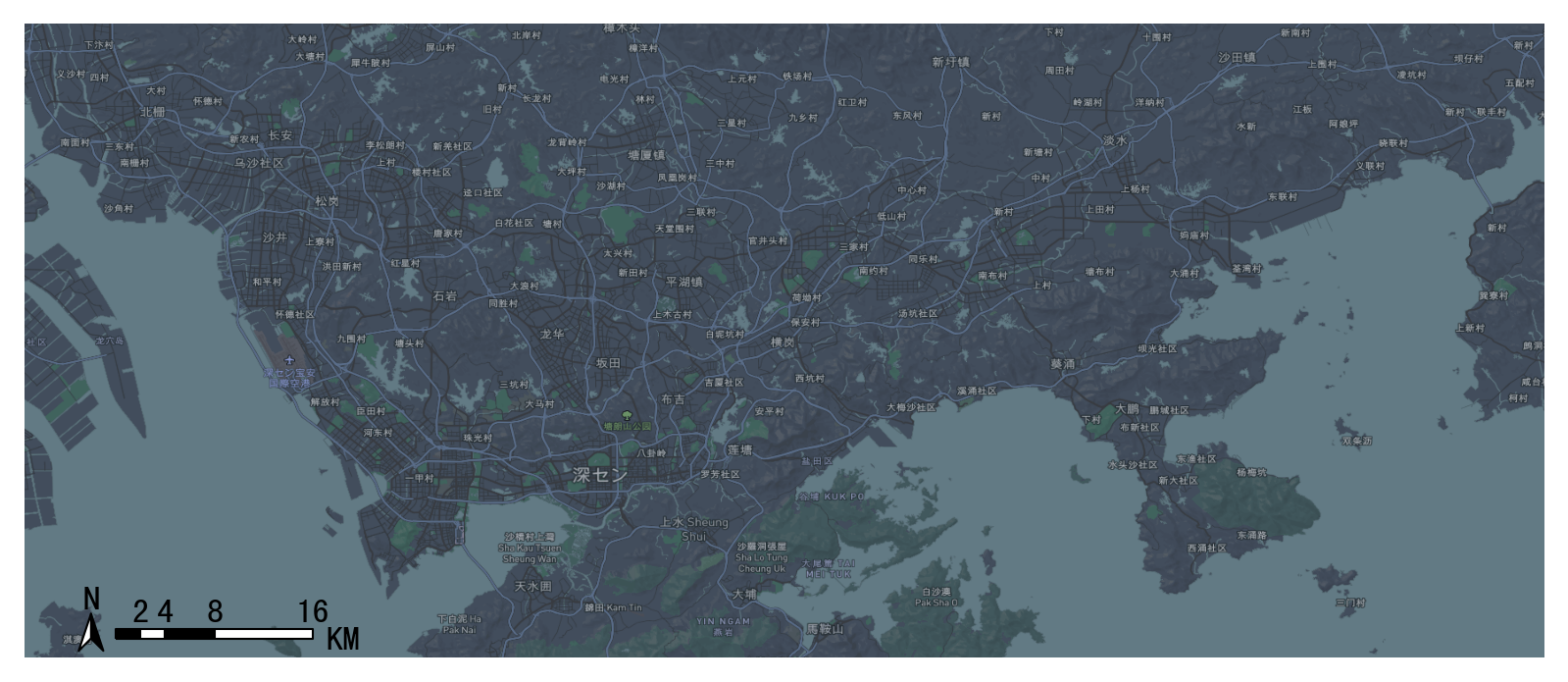1568x682 pixels.
Task: Click the 塘厦镇 label
Action: tap(646, 155)
